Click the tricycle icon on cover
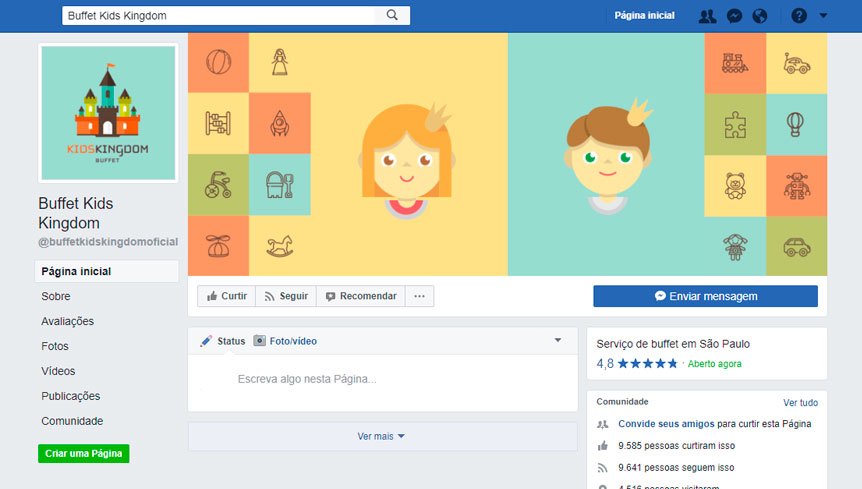The width and height of the screenshot is (862, 489). [218, 185]
